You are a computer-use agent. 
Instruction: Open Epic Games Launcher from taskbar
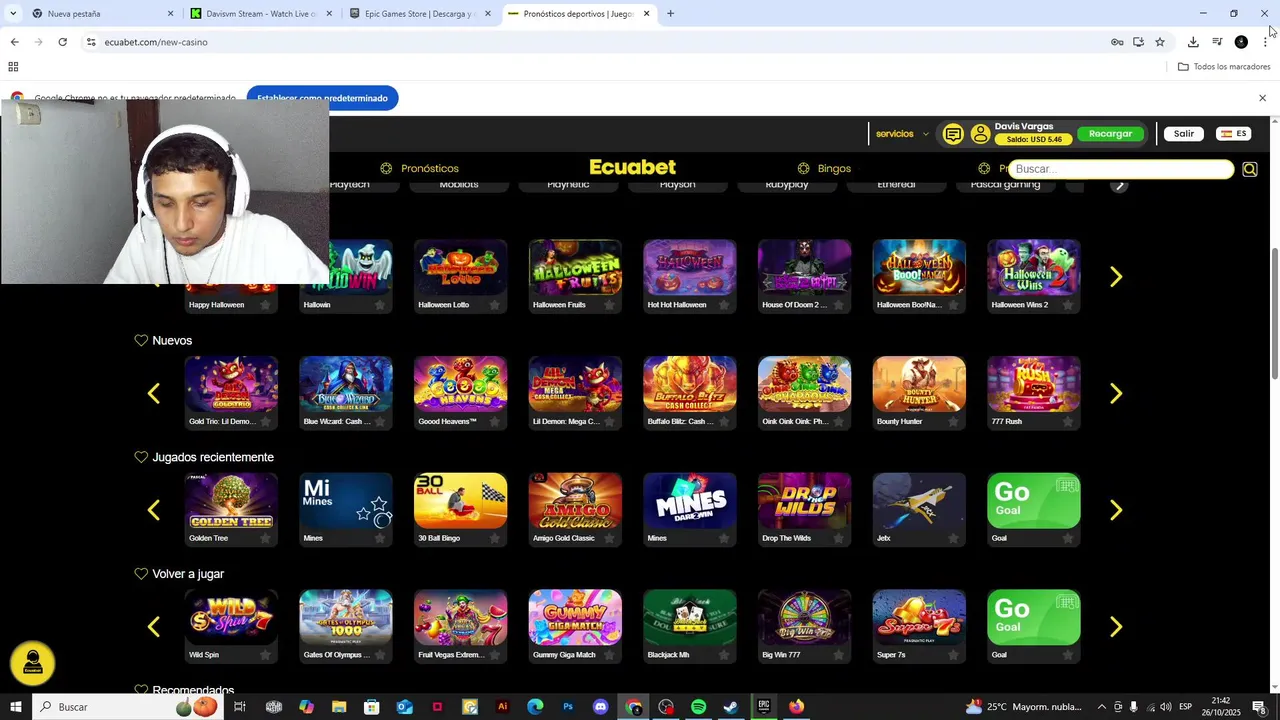pos(764,707)
